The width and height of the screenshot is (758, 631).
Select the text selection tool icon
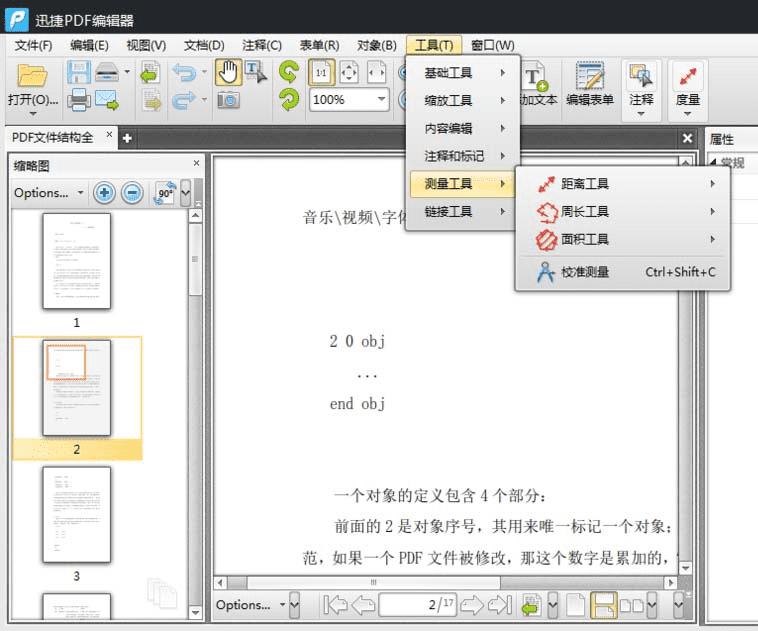pyautogui.click(x=255, y=72)
